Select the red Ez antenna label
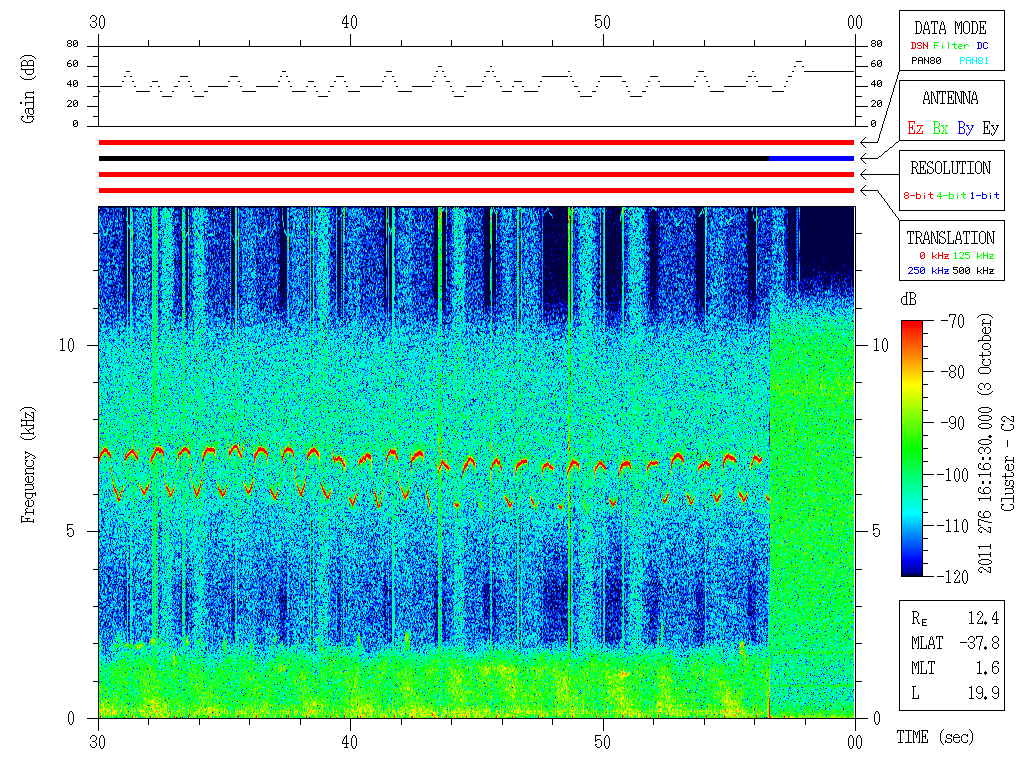 (915, 128)
